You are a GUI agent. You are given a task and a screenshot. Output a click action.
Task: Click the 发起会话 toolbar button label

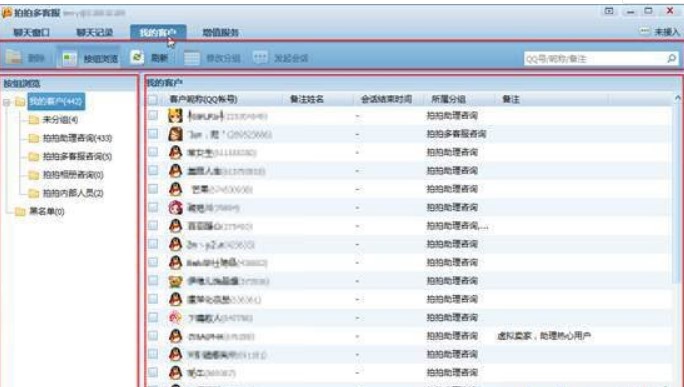click(291, 58)
